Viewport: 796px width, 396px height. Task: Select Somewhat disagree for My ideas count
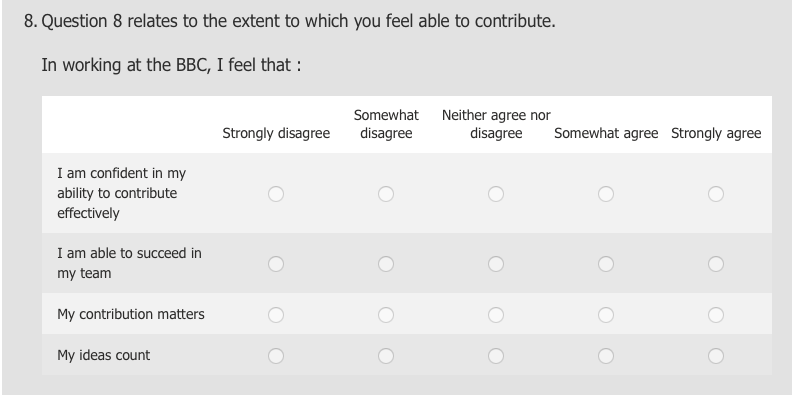tap(386, 356)
